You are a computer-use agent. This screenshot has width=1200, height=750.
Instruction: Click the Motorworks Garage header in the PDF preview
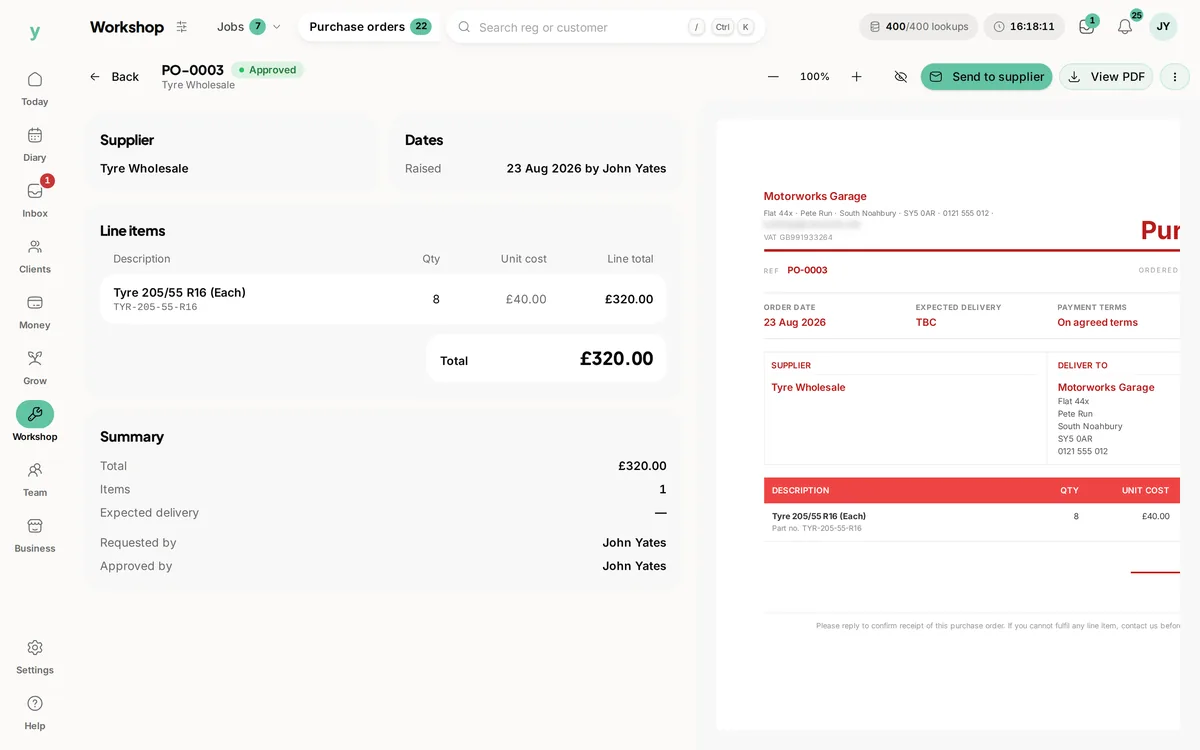pyautogui.click(x=815, y=196)
